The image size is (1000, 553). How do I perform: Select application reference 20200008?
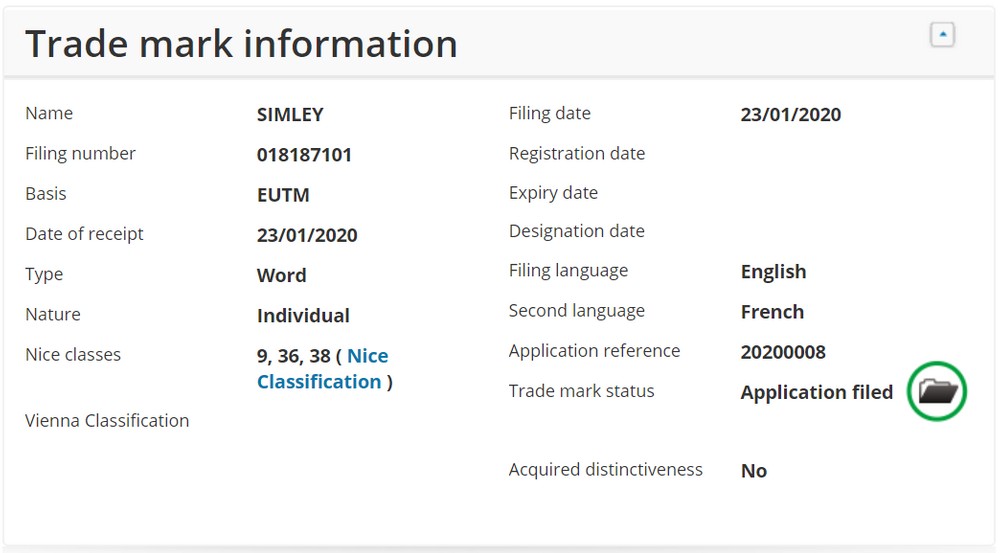(783, 352)
